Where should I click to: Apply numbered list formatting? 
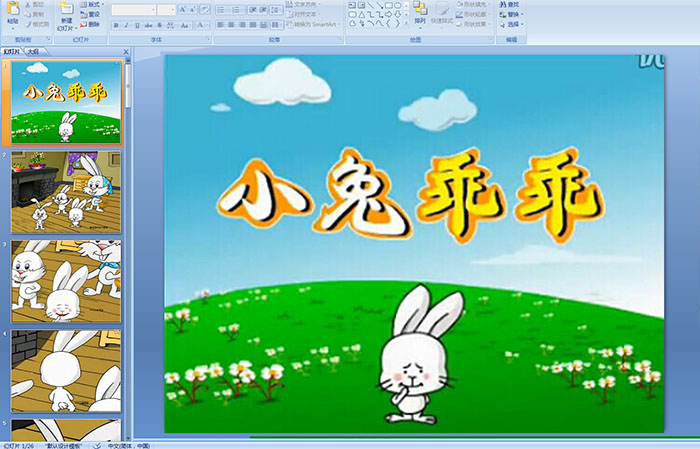[238, 10]
